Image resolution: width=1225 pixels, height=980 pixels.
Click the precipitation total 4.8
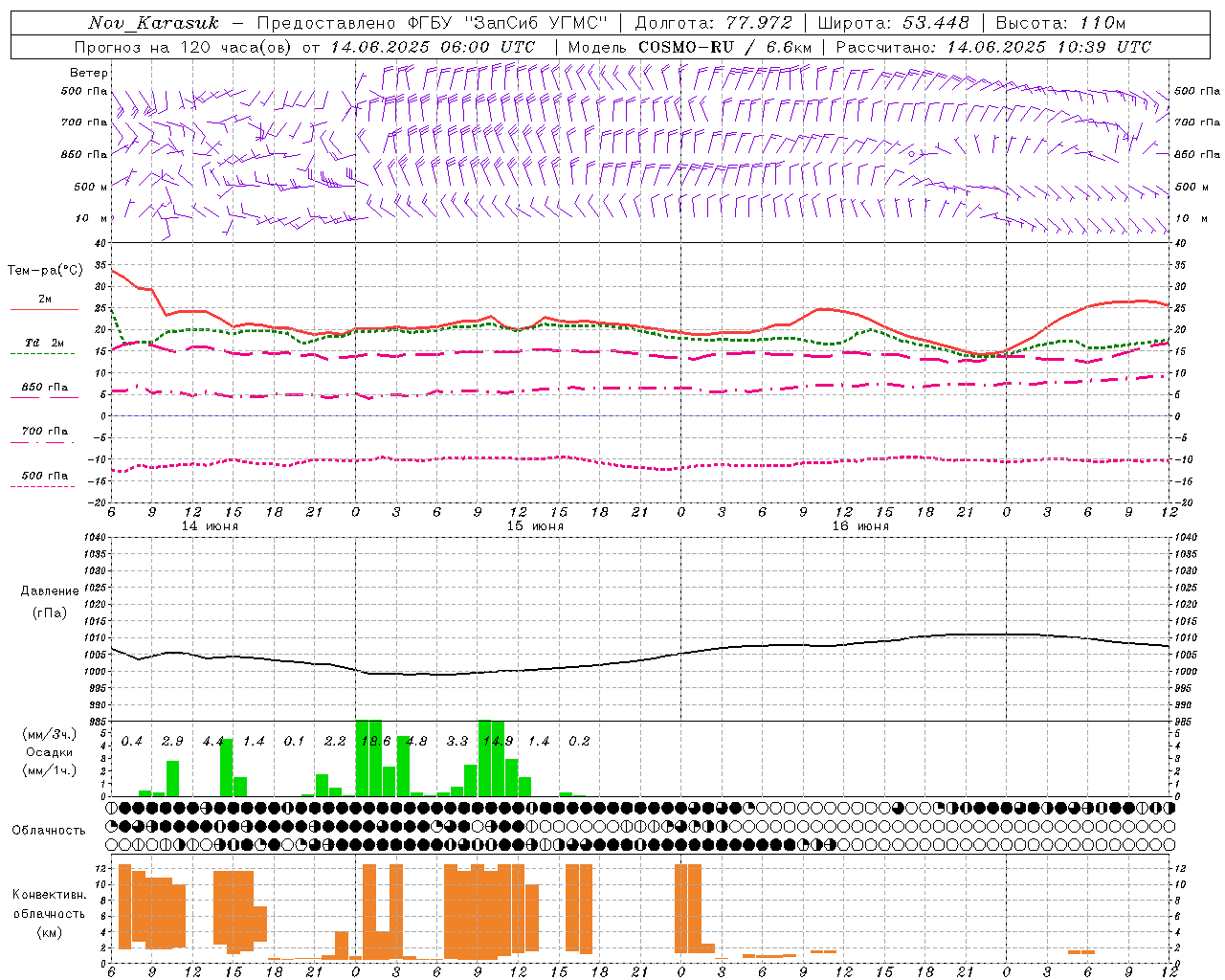pyautogui.click(x=416, y=742)
